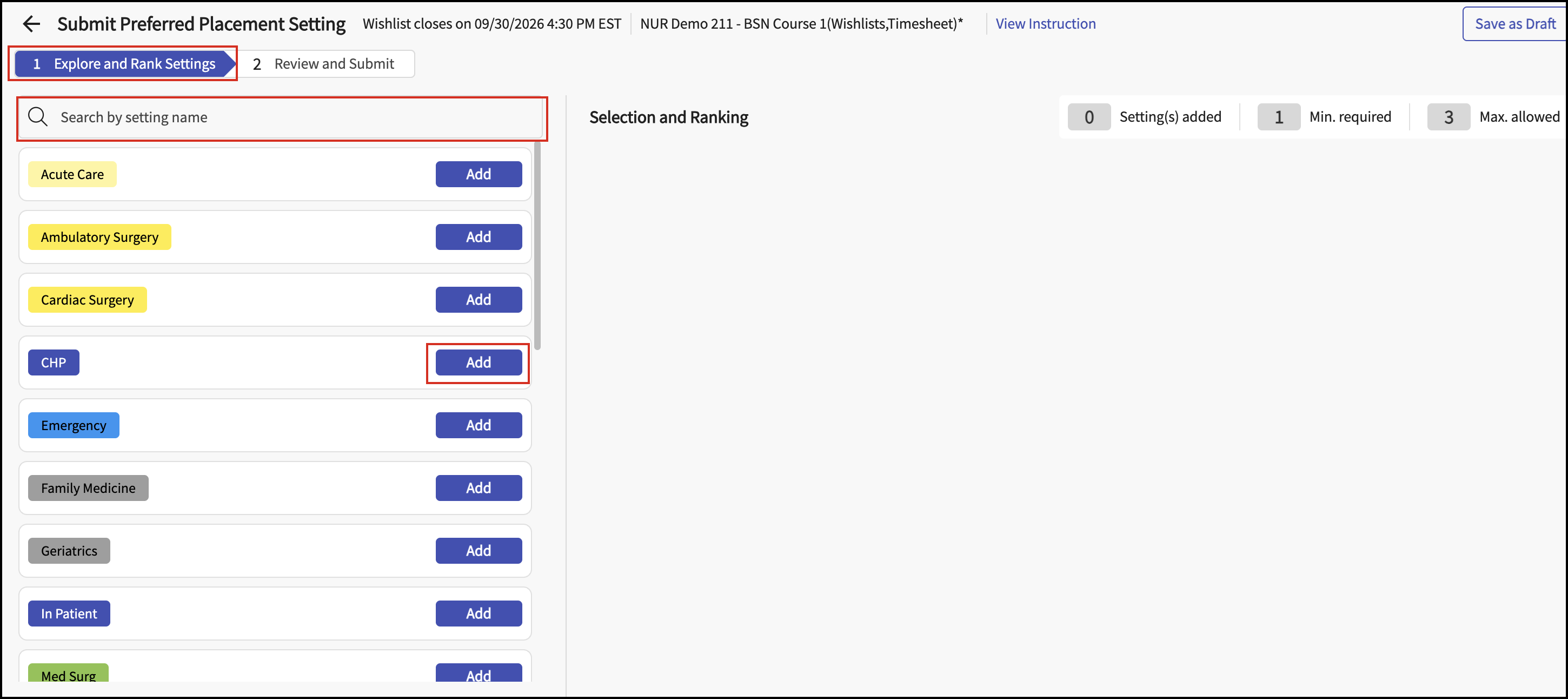Open the Explore and Rank Settings step
This screenshot has width=1568, height=699.
[125, 64]
